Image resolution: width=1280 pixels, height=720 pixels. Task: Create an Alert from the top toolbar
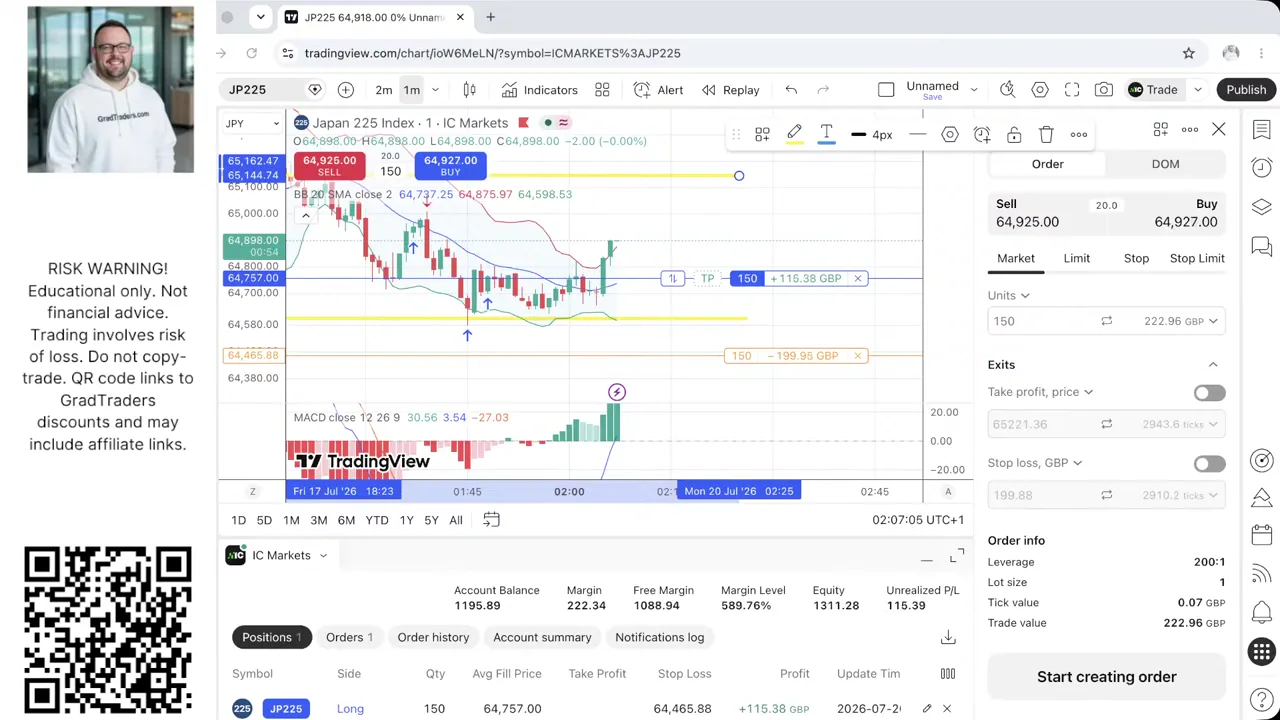coord(658,90)
